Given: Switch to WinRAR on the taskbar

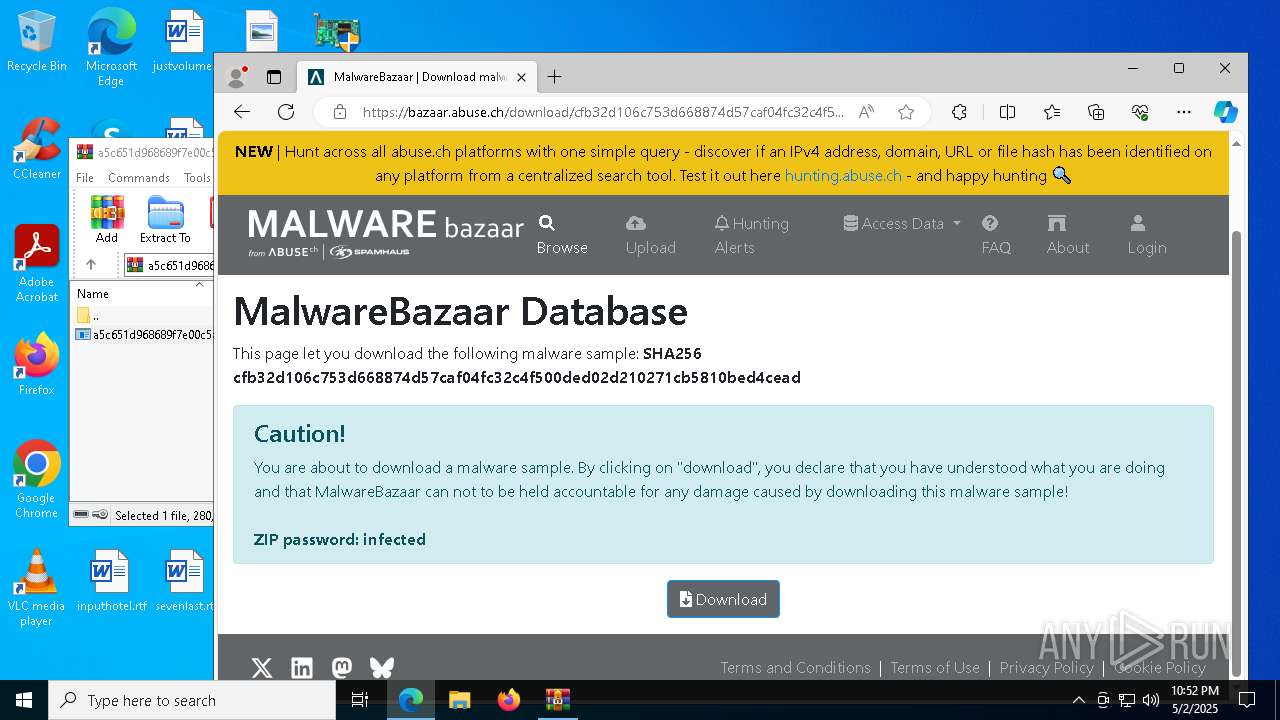Looking at the screenshot, I should coord(558,700).
